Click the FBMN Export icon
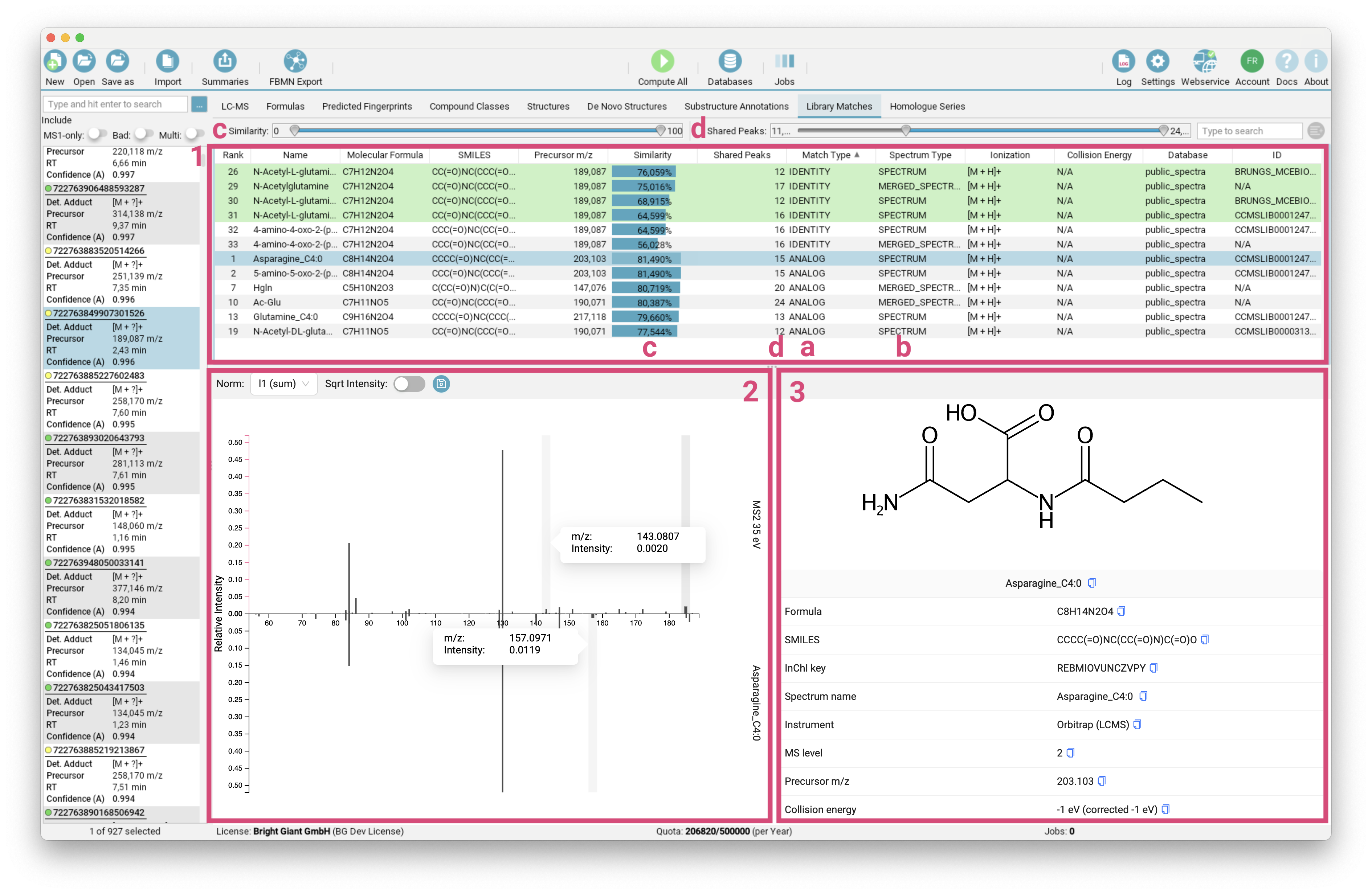Screen dimensions: 1372x894 point(295,61)
